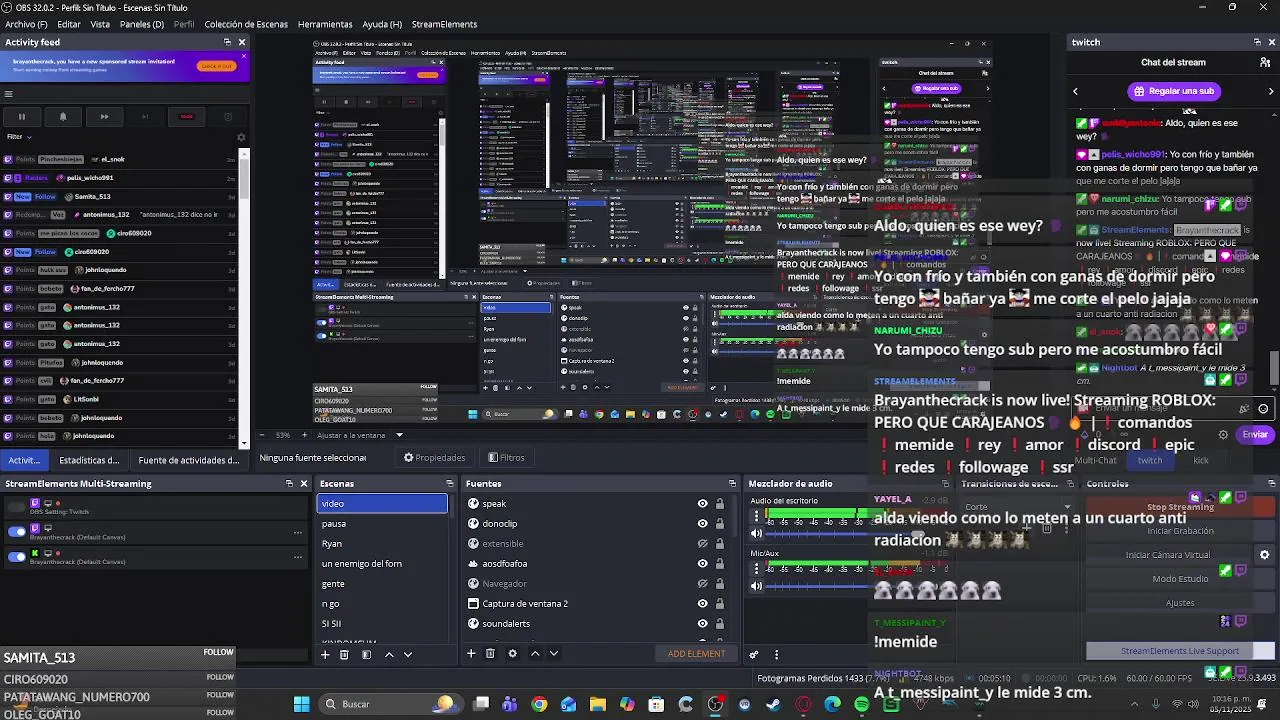Collapse the chat with the arrow beside Regalar una sub
This screenshot has height=720, width=1280.
click(1075, 91)
